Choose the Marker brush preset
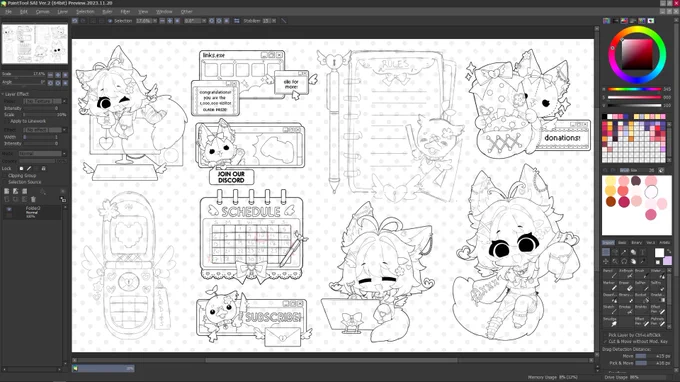This screenshot has width=680, height=382. [x=610, y=286]
